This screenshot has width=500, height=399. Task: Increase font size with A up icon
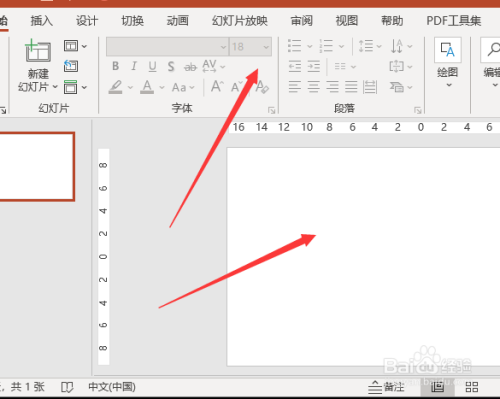(217, 86)
